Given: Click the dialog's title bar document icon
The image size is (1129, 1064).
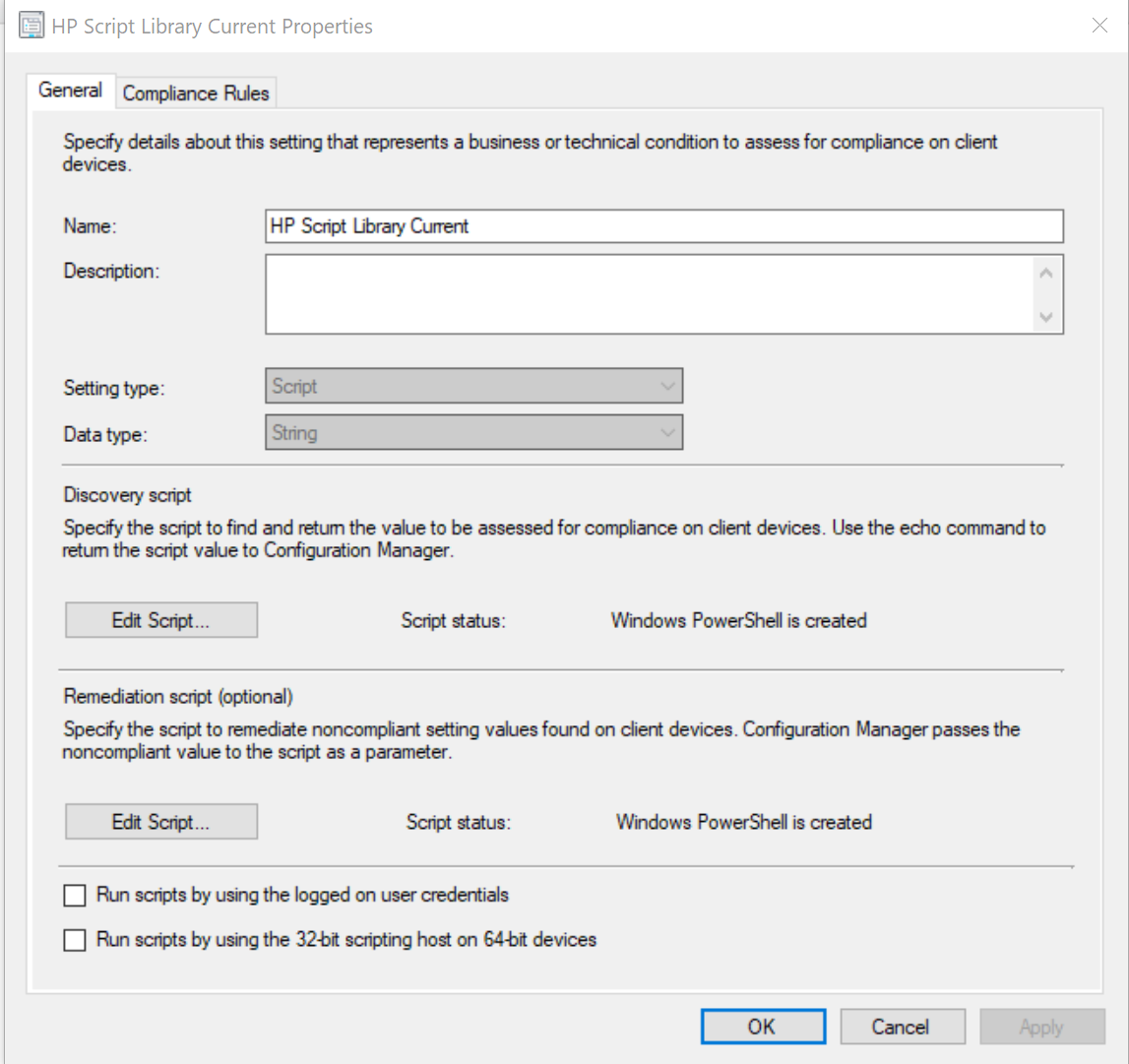Looking at the screenshot, I should tap(30, 25).
